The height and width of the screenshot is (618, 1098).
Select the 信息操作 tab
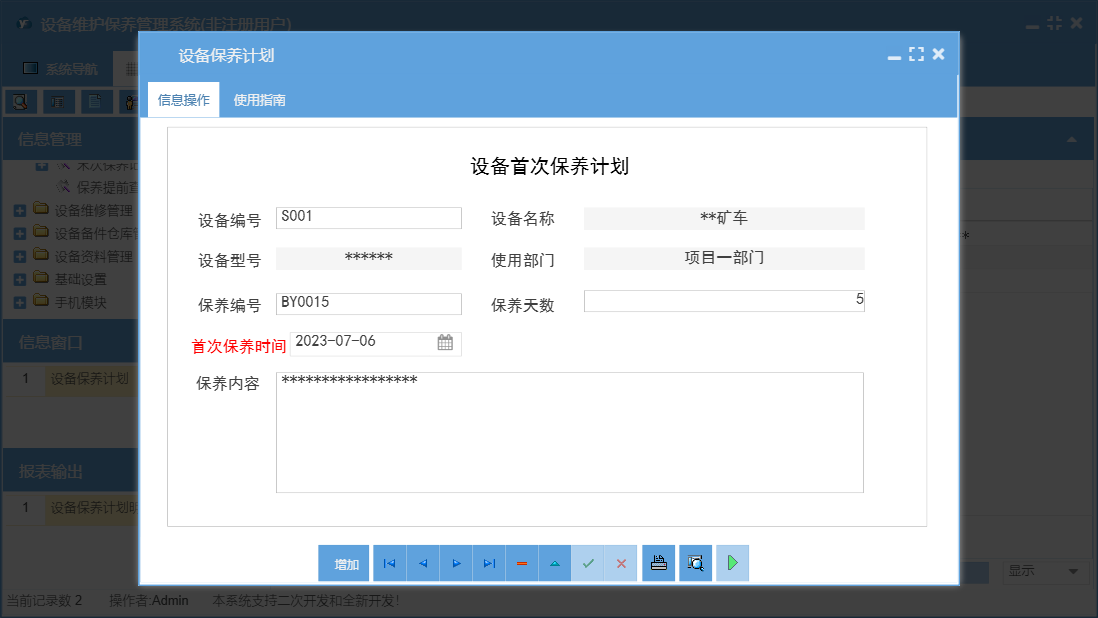pyautogui.click(x=183, y=100)
